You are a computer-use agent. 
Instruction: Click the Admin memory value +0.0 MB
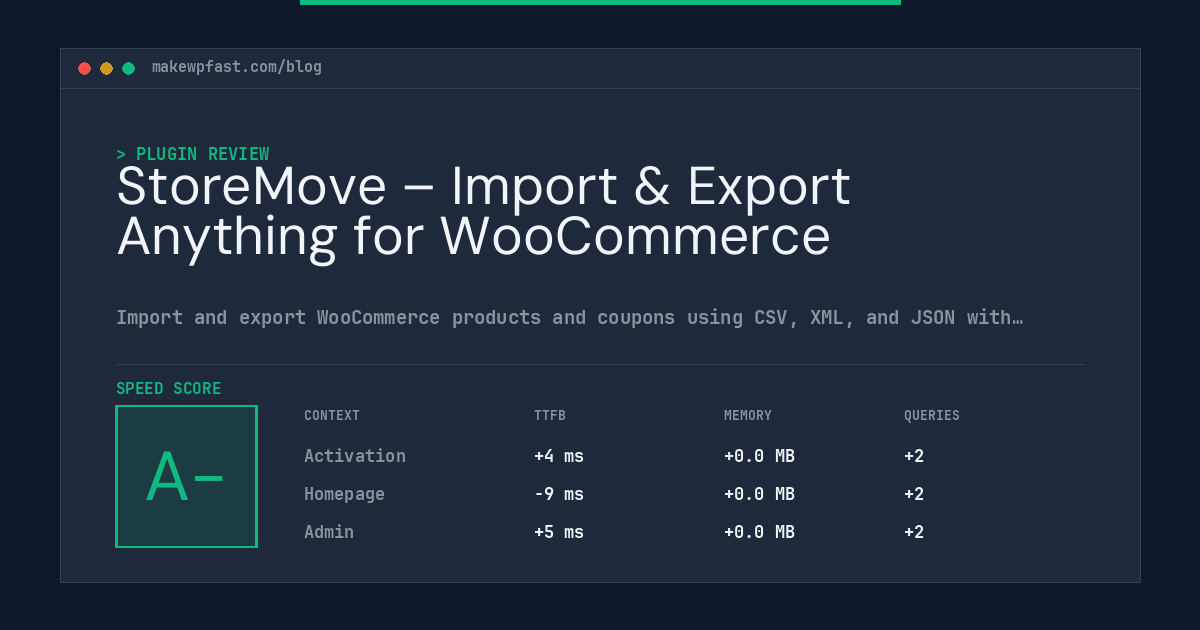(760, 532)
